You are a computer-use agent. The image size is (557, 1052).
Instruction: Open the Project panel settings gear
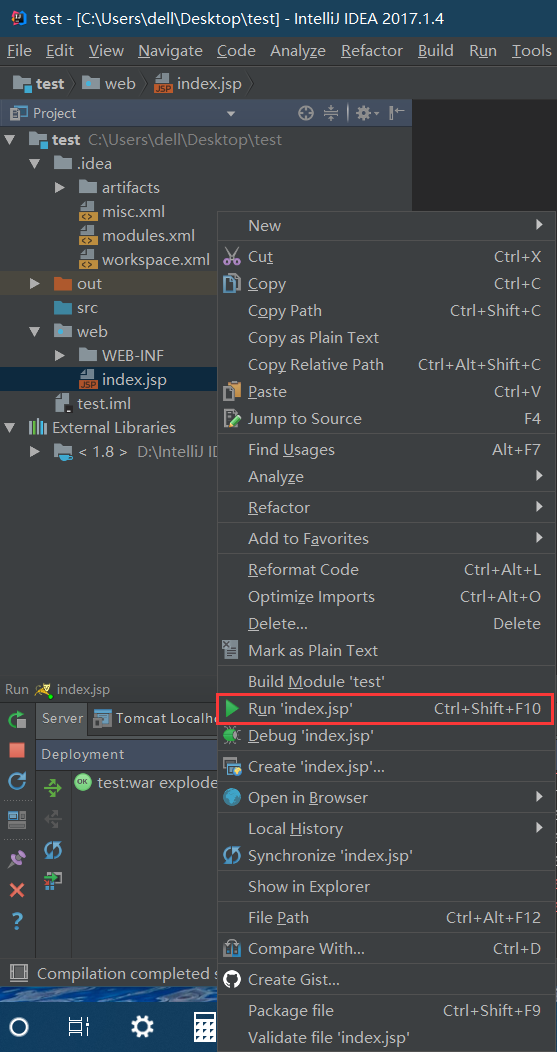click(x=367, y=113)
